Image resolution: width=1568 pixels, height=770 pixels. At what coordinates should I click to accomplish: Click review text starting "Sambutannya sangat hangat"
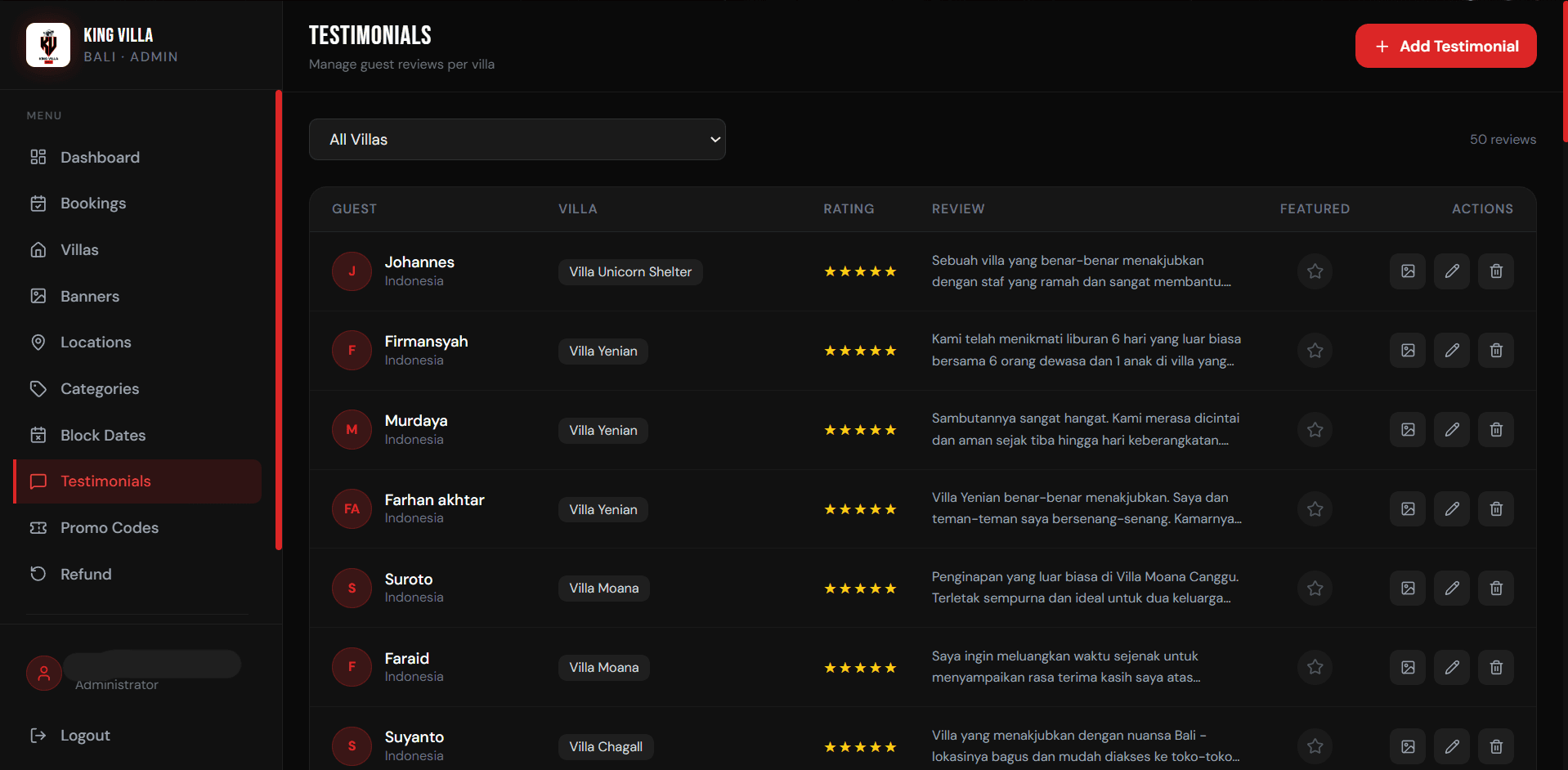point(1086,429)
